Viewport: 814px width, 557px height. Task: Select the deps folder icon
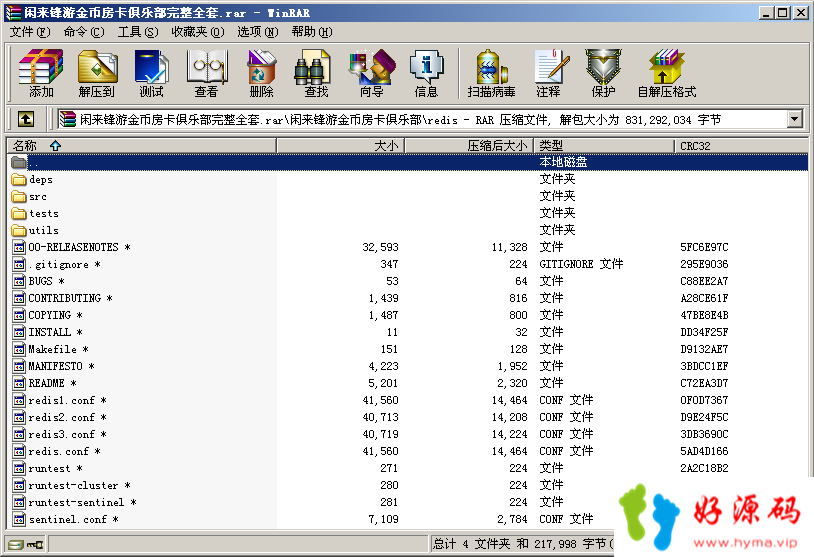[x=19, y=180]
